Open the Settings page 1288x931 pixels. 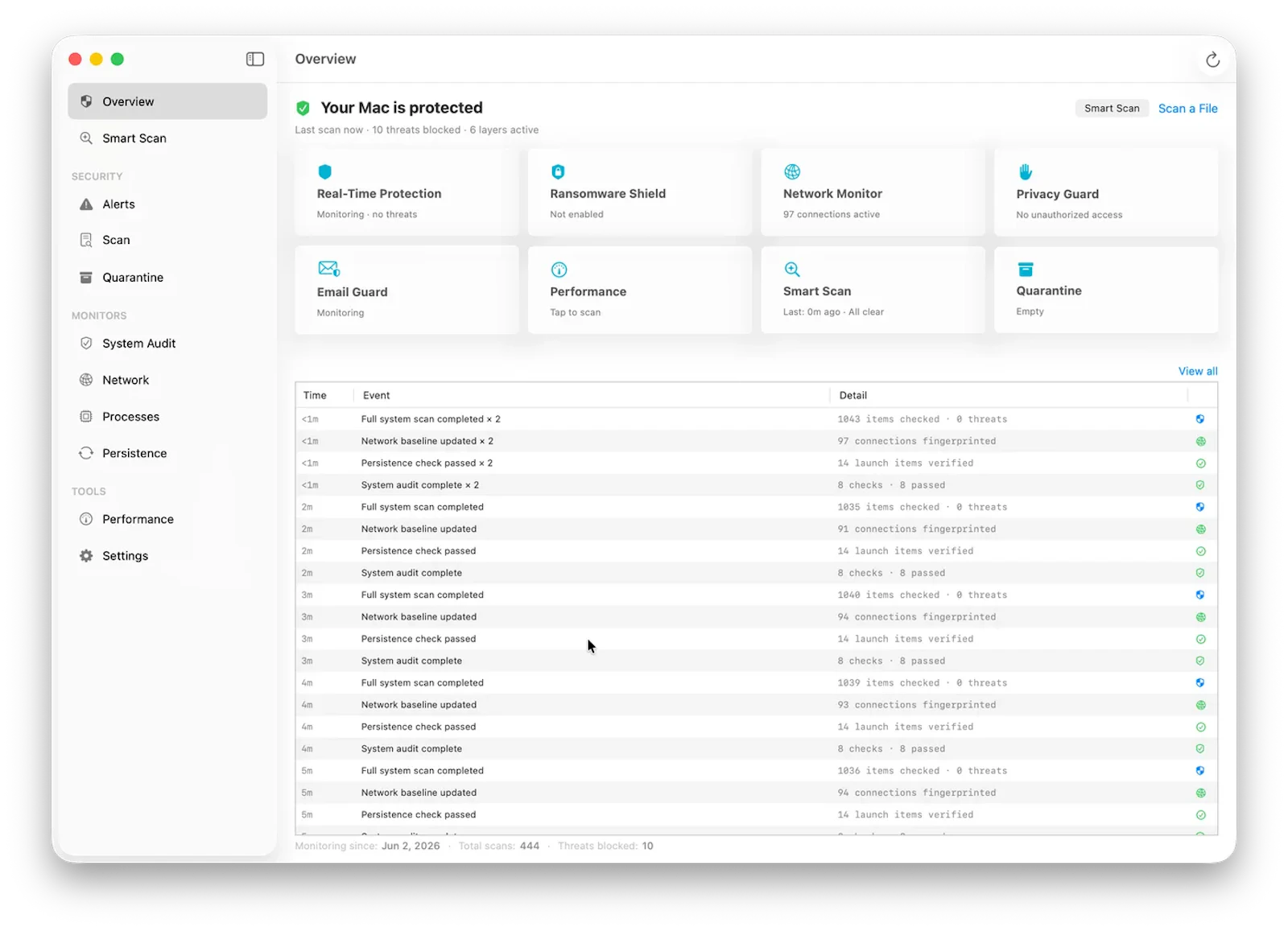tap(167, 556)
